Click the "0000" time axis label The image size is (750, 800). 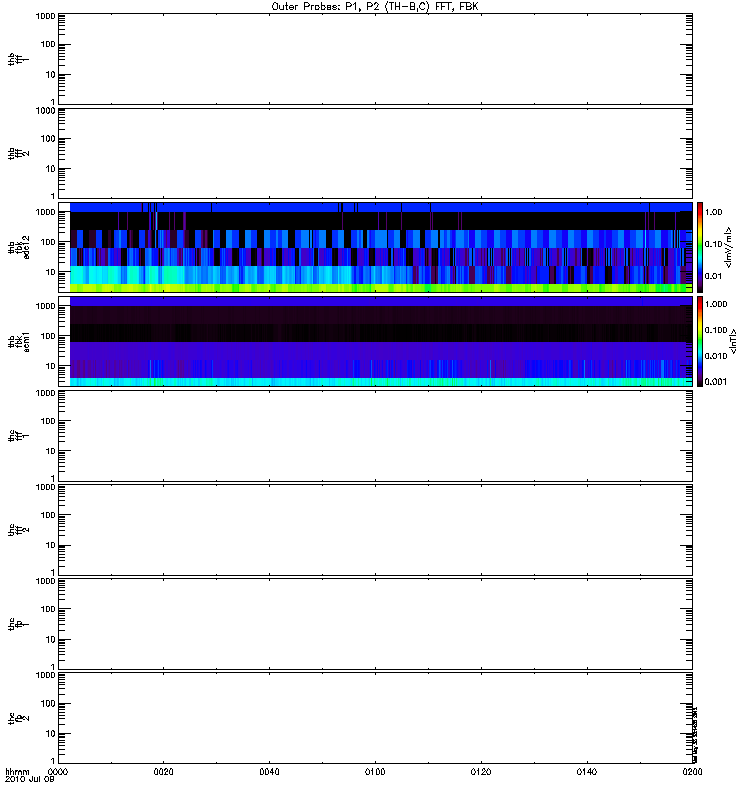pos(58,772)
